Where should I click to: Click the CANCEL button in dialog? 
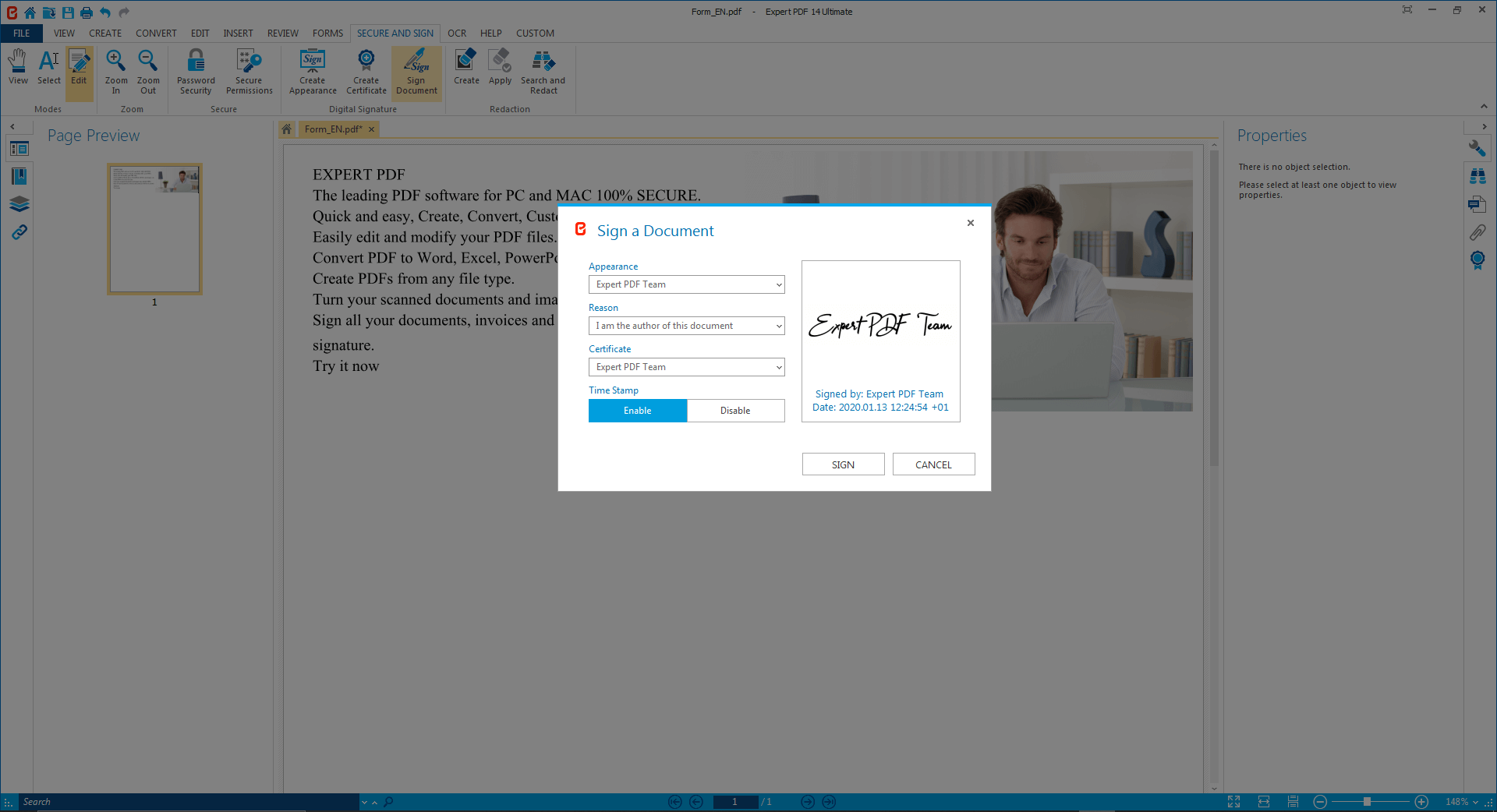click(x=933, y=464)
